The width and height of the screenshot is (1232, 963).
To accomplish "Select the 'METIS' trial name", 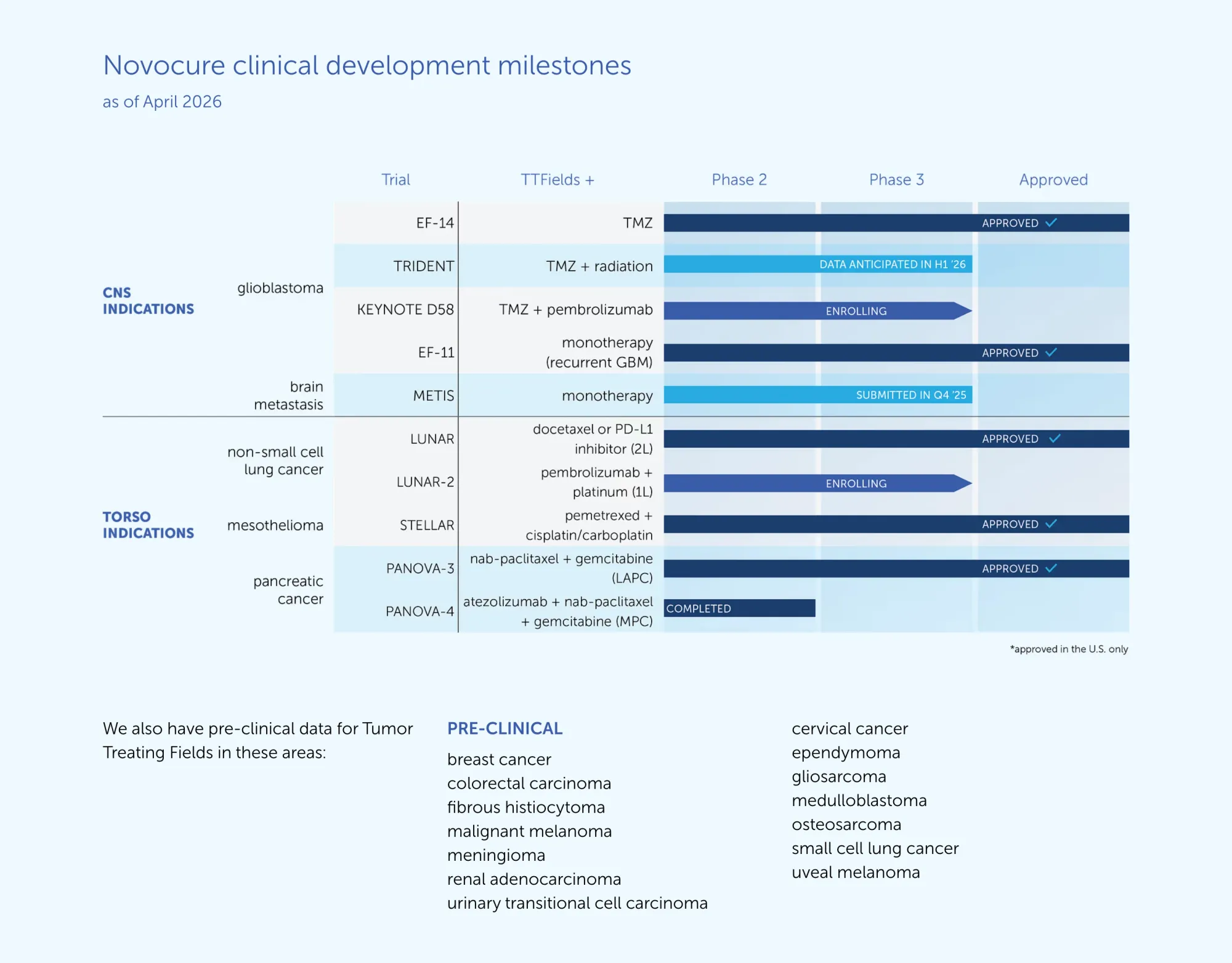I will point(434,395).
